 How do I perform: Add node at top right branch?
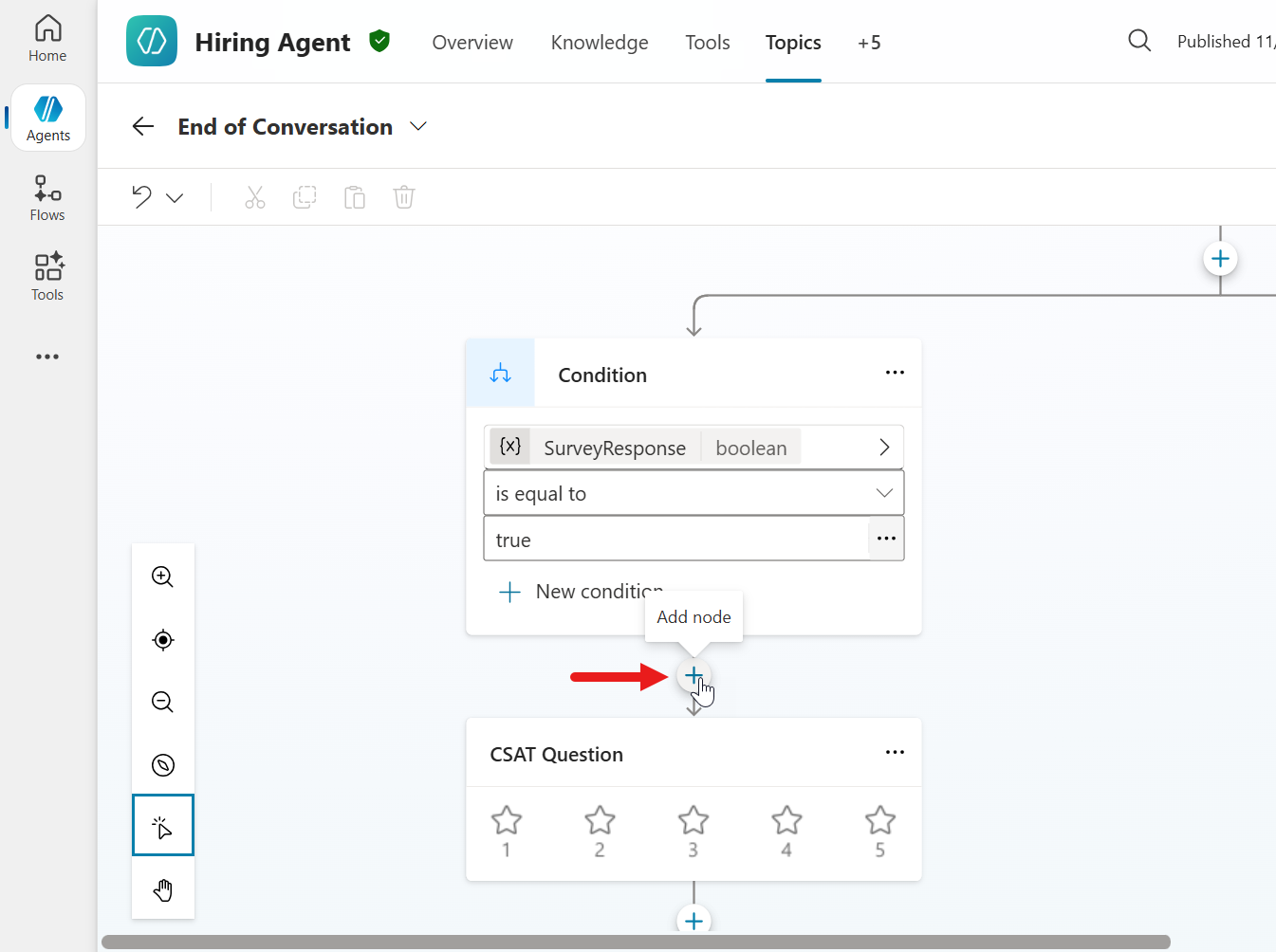pyautogui.click(x=1220, y=259)
